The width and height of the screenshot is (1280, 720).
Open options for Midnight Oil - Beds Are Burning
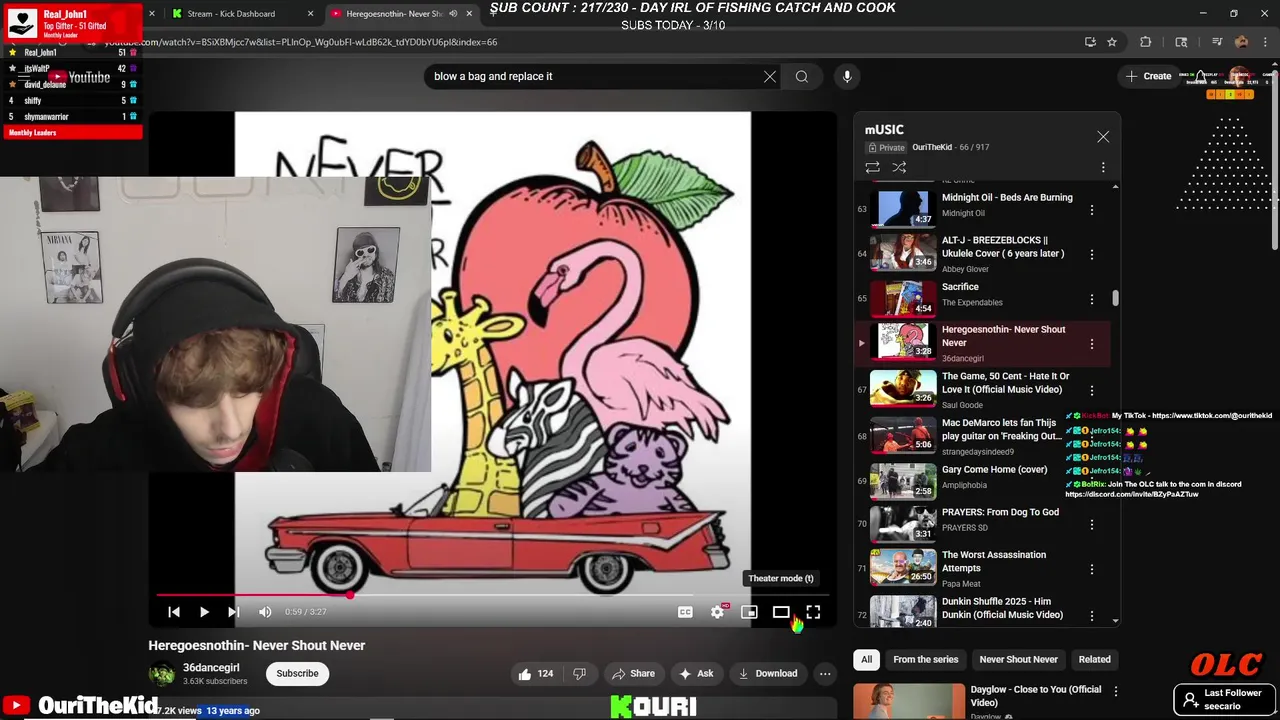(1092, 210)
